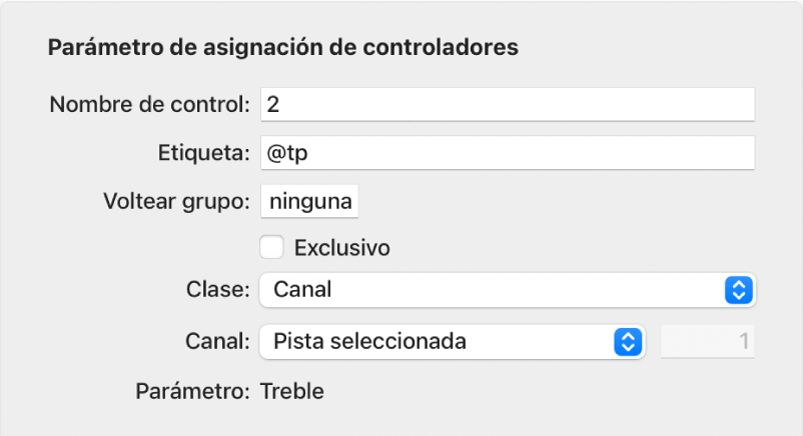
Task: Click the 'Voltear grupo:' label
Action: [176, 202]
